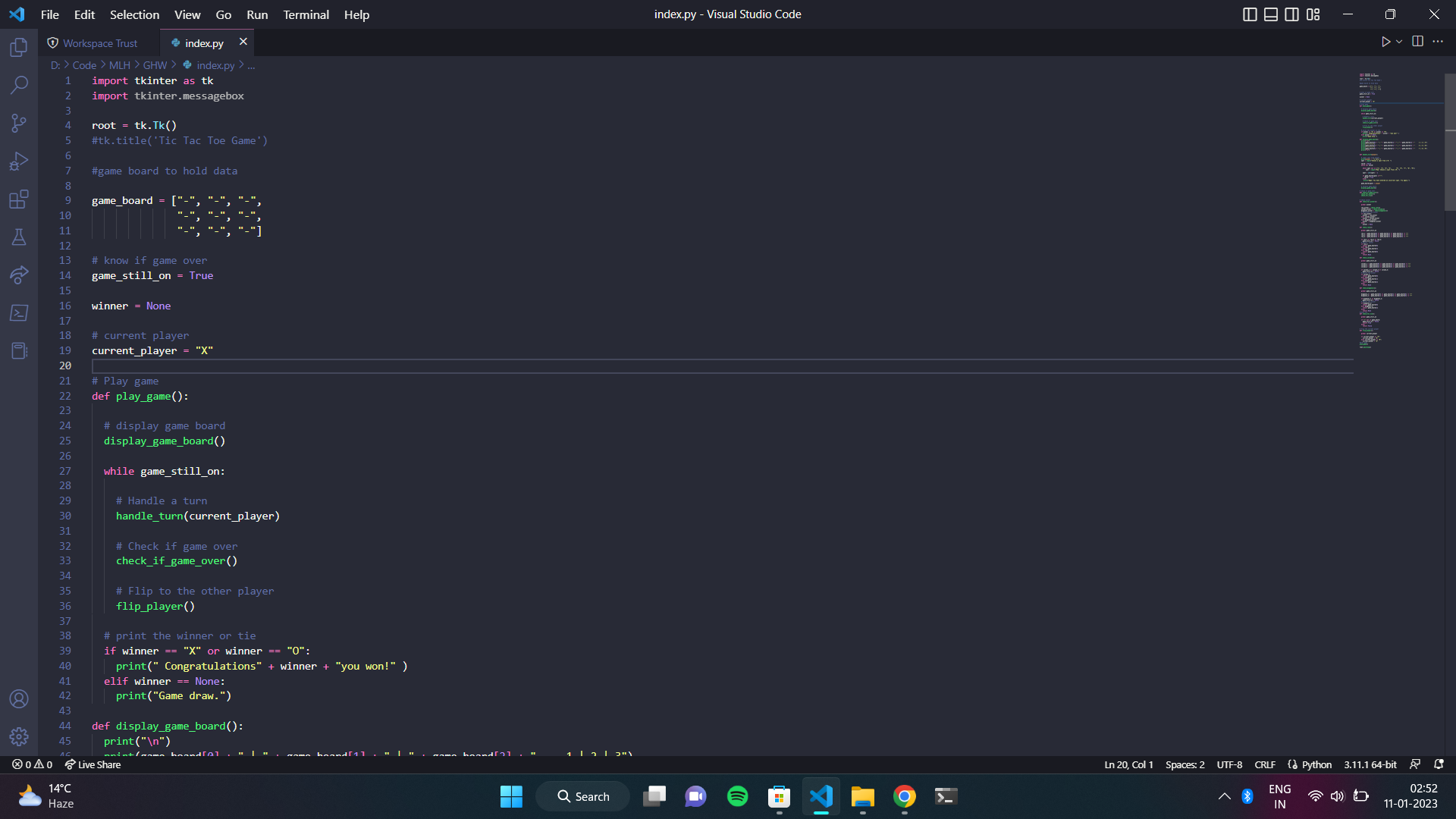The image size is (1456, 819).
Task: Open the Testing flask view
Action: coord(19,237)
